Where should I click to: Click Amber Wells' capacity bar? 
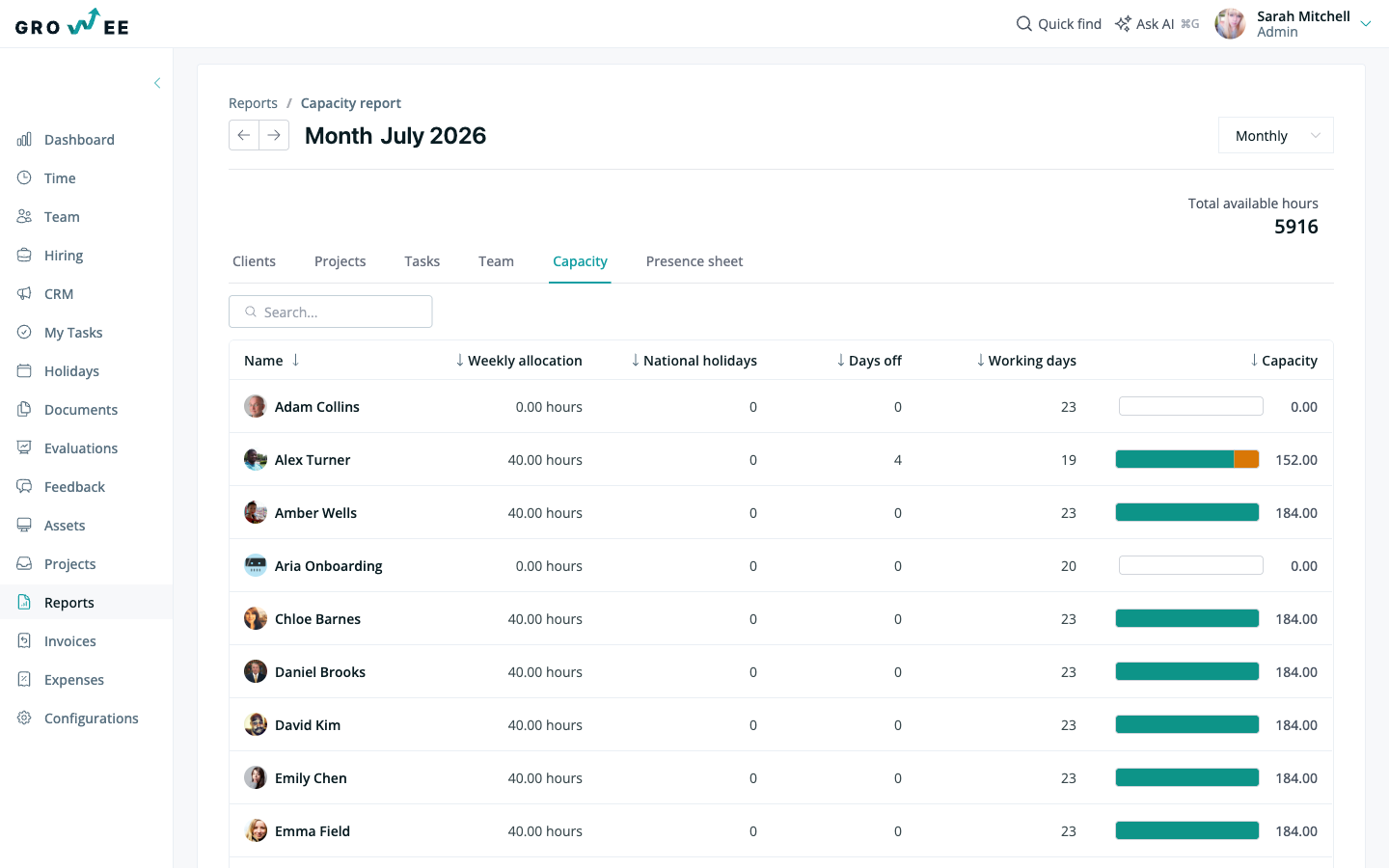coord(1187,512)
